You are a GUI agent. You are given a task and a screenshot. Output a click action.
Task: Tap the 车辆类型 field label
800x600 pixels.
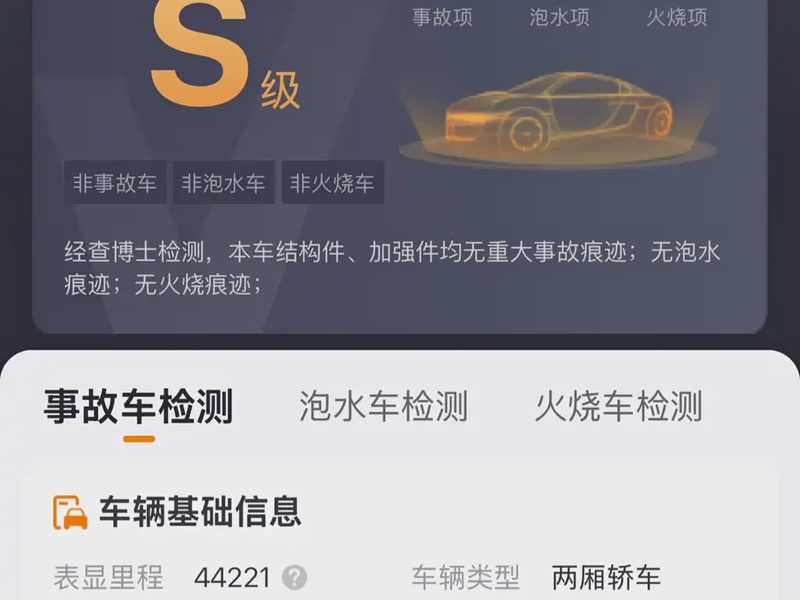click(465, 578)
